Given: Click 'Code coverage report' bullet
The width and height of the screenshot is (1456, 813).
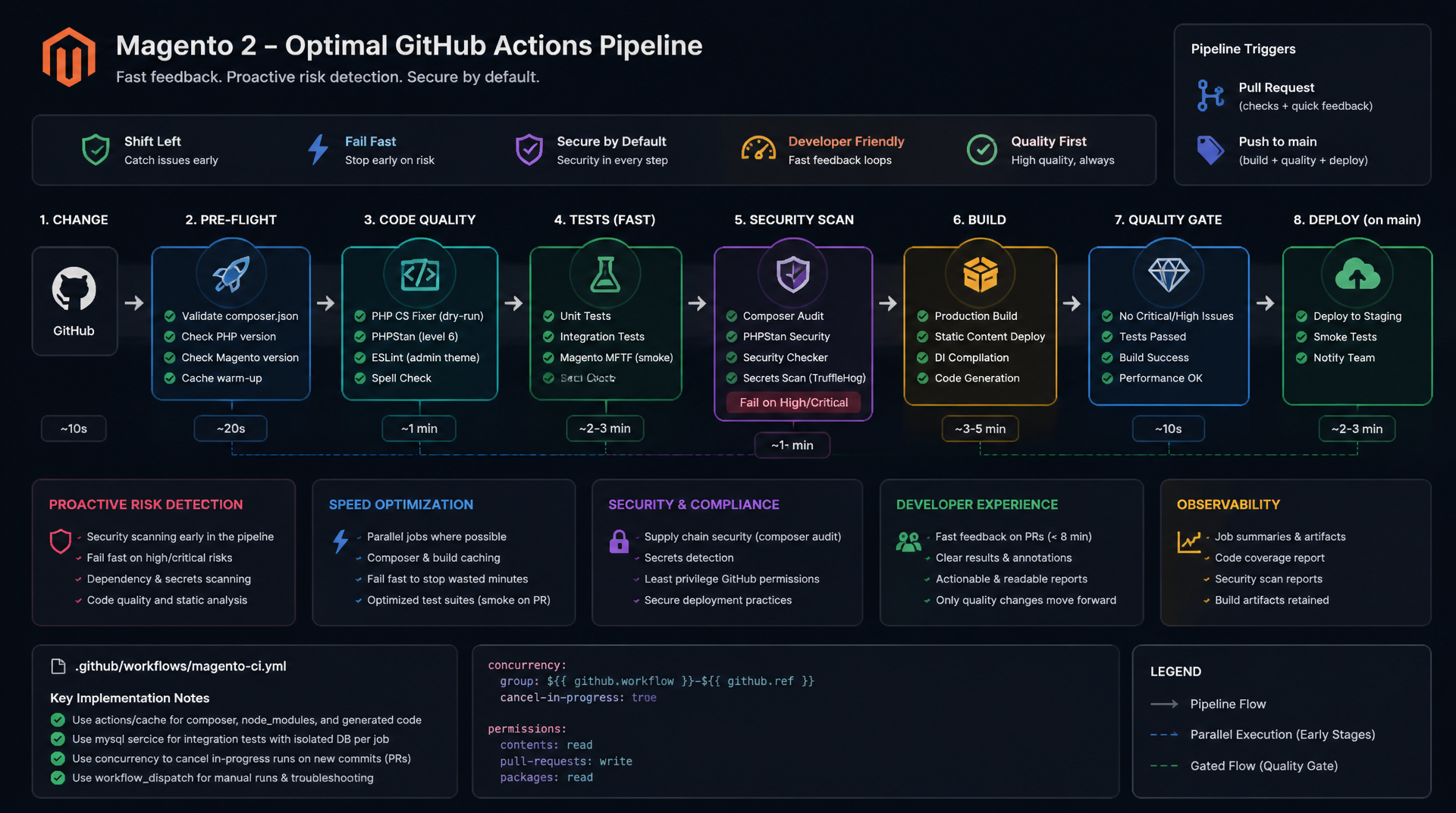Looking at the screenshot, I should 1269,558.
